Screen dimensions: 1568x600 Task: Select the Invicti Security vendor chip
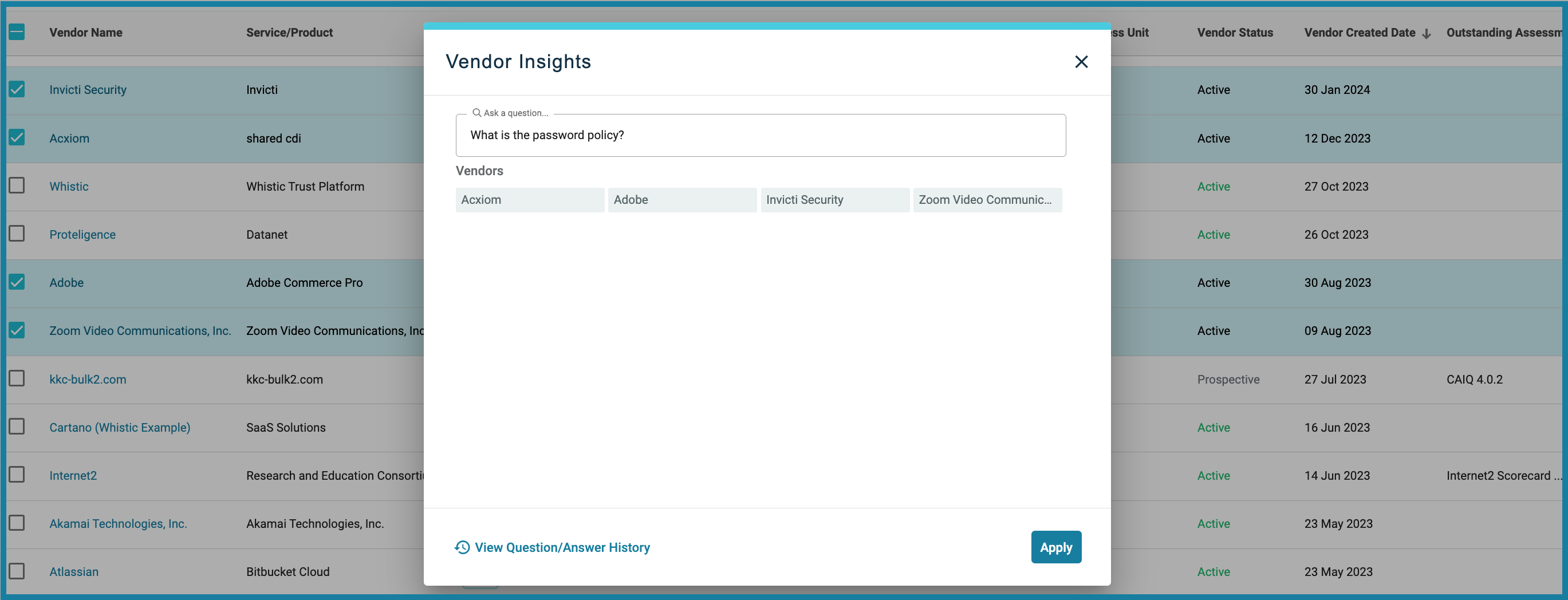[834, 200]
